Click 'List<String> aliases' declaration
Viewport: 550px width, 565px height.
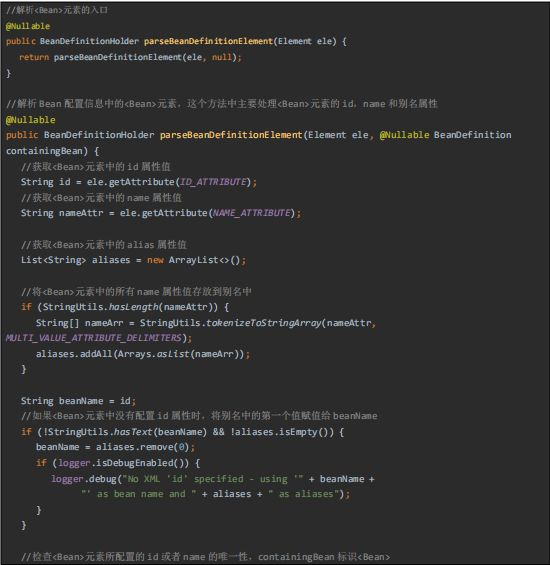pos(75,260)
